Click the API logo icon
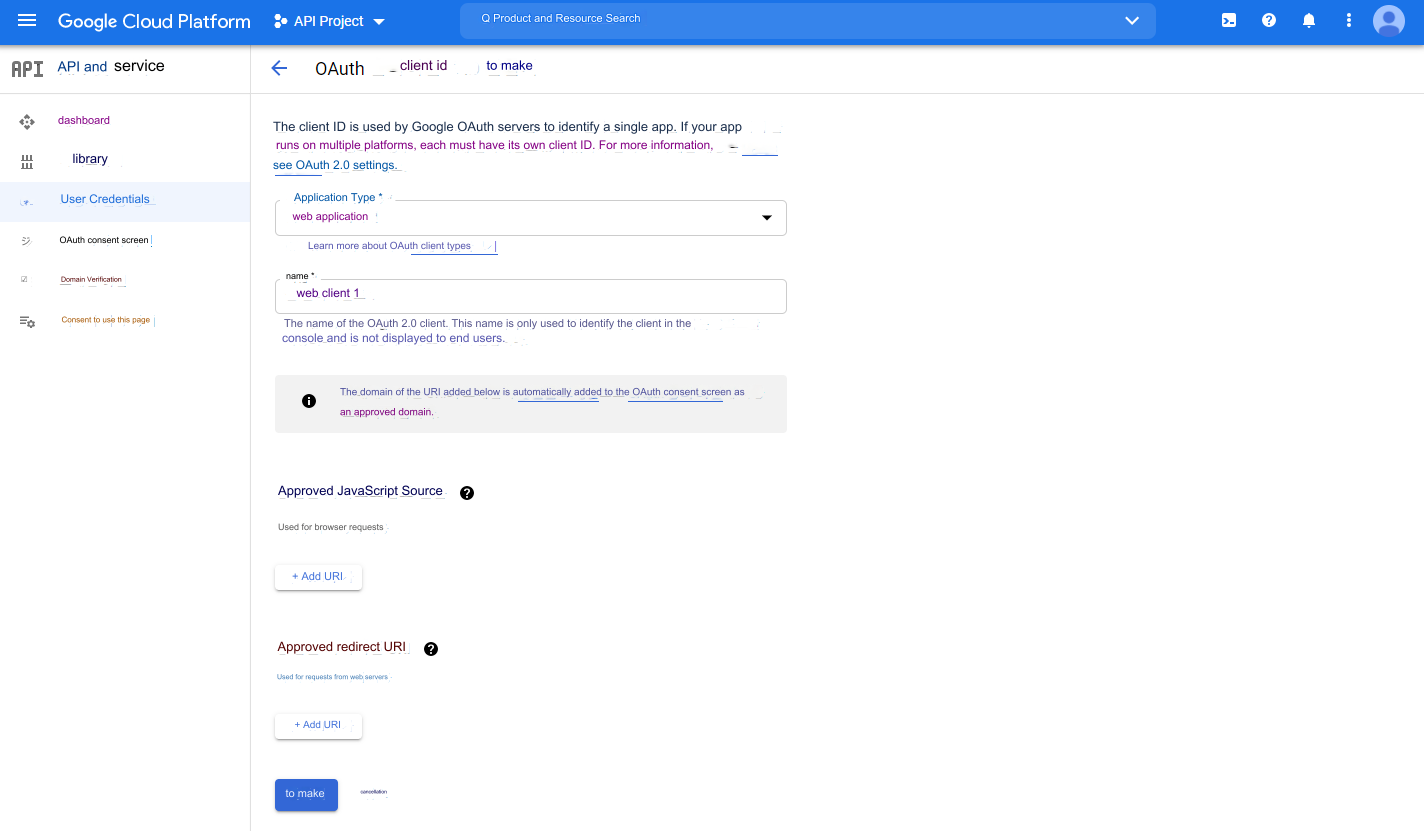This screenshot has width=1424, height=831. 27,68
